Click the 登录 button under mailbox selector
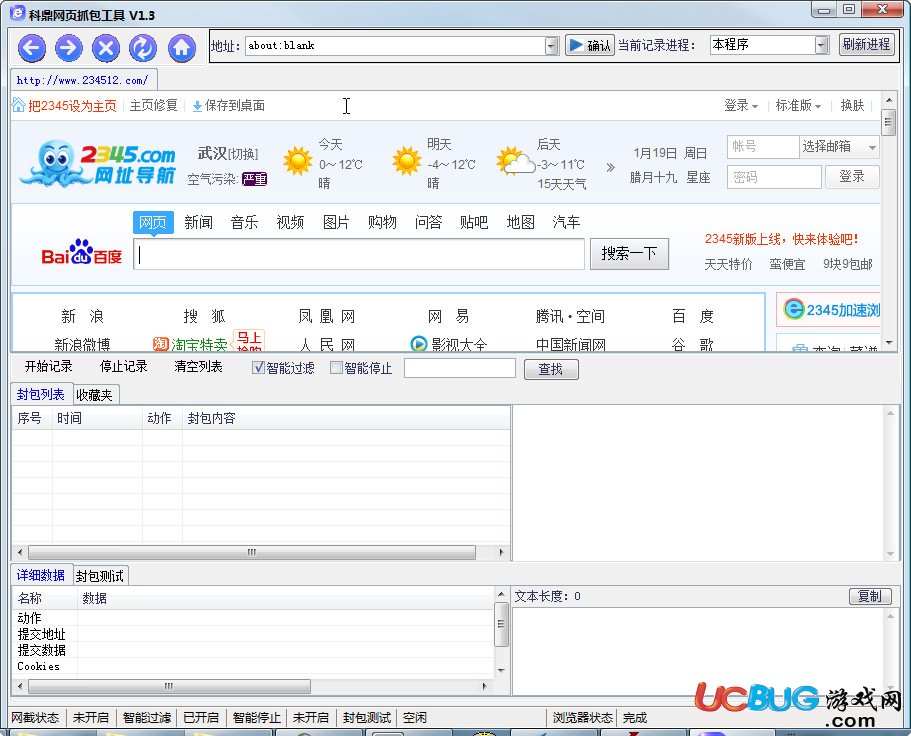Image resolution: width=911 pixels, height=736 pixels. (x=852, y=177)
